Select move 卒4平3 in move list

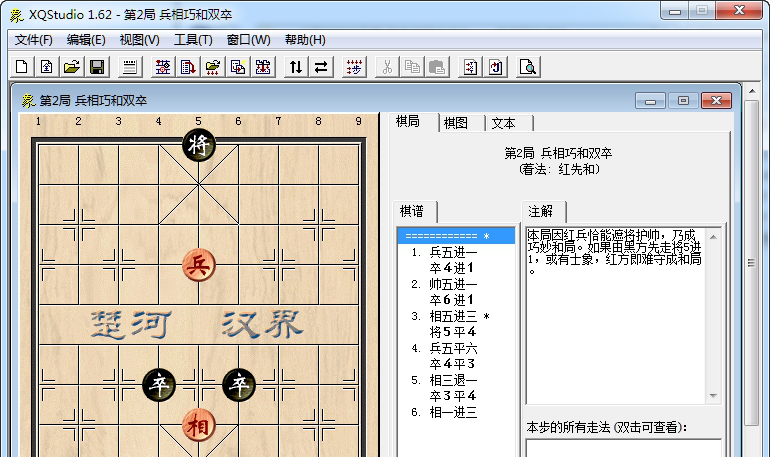click(452, 364)
